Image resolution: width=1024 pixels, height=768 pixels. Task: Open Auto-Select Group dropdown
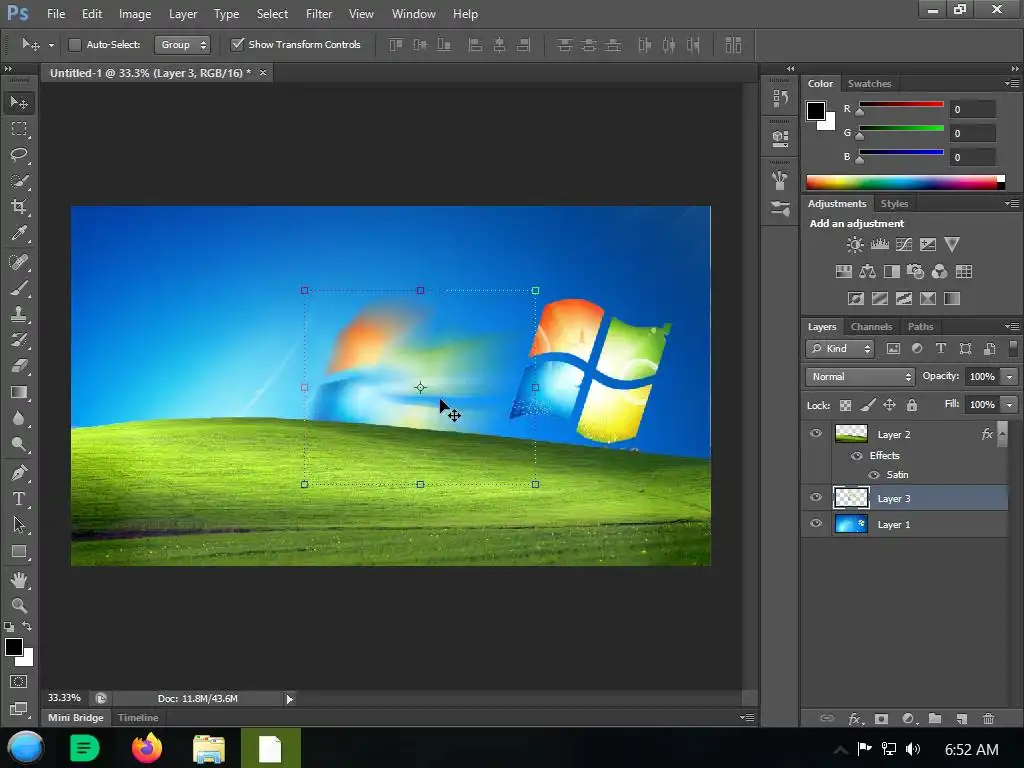[182, 44]
